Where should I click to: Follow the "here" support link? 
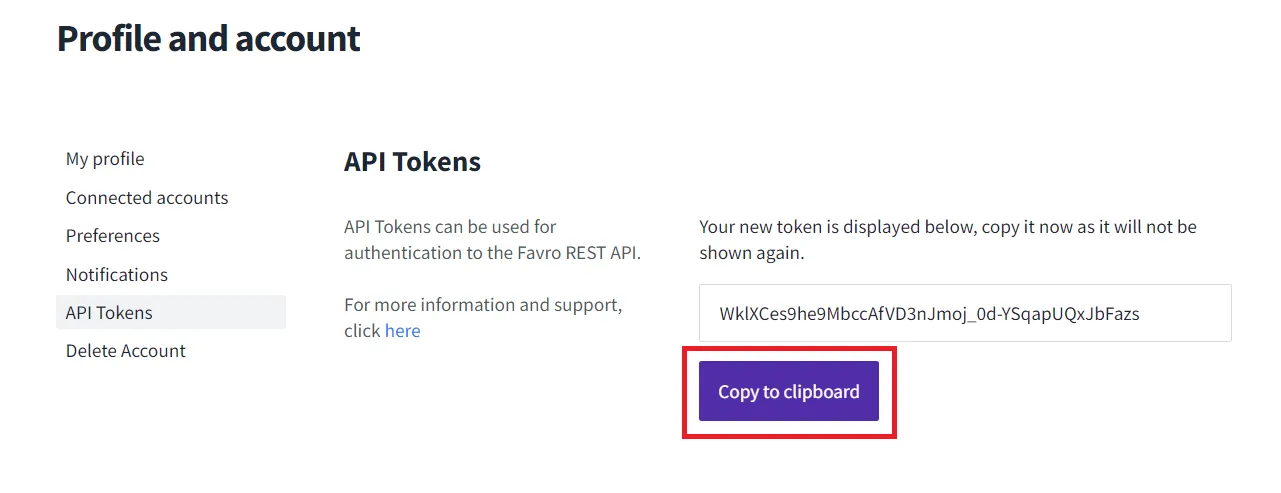pyautogui.click(x=402, y=331)
